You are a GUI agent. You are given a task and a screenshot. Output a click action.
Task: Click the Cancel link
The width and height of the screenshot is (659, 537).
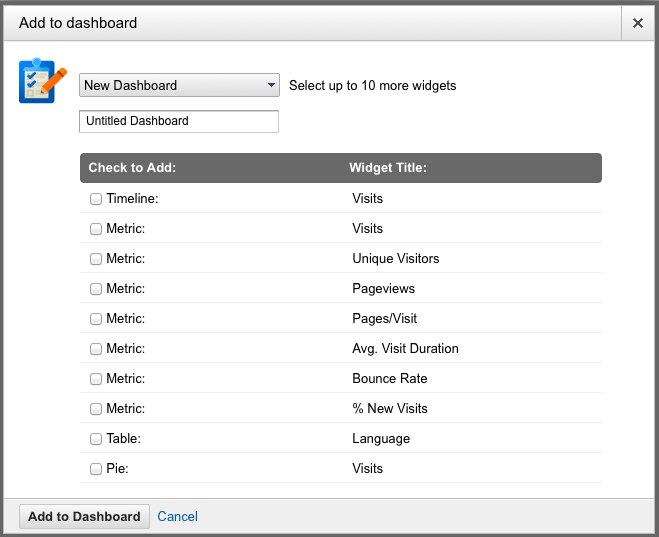pos(177,517)
